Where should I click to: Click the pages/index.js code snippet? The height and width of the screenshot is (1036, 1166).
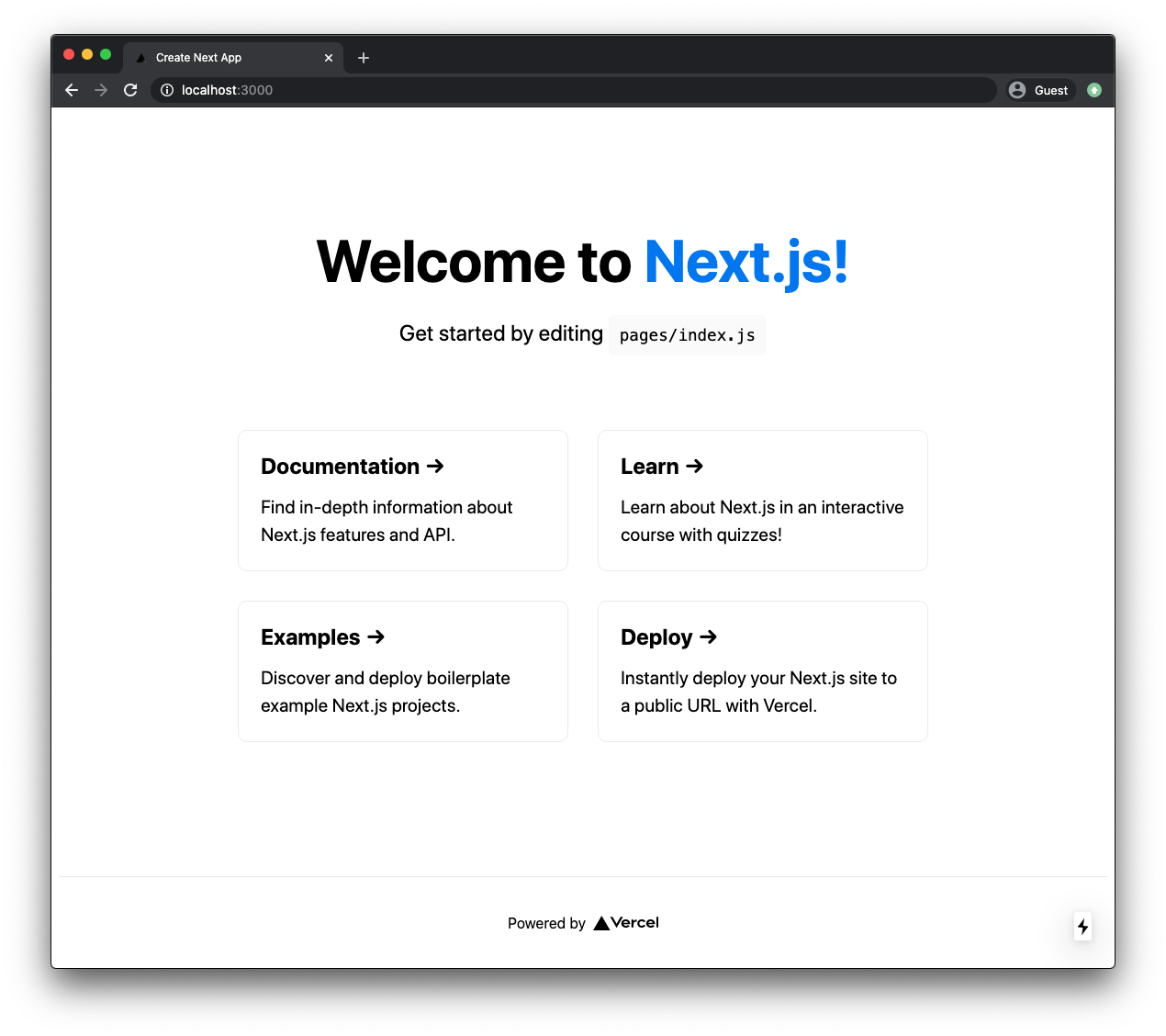pos(687,335)
